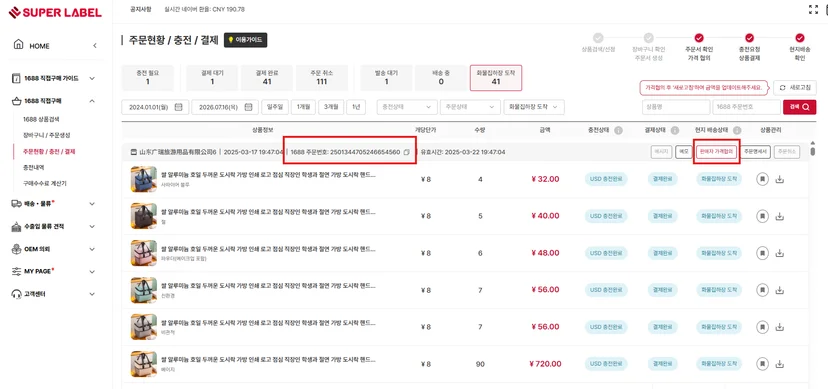This screenshot has width=828, height=389.
Task: Open the HOME sidebar item
Action: 32,45
